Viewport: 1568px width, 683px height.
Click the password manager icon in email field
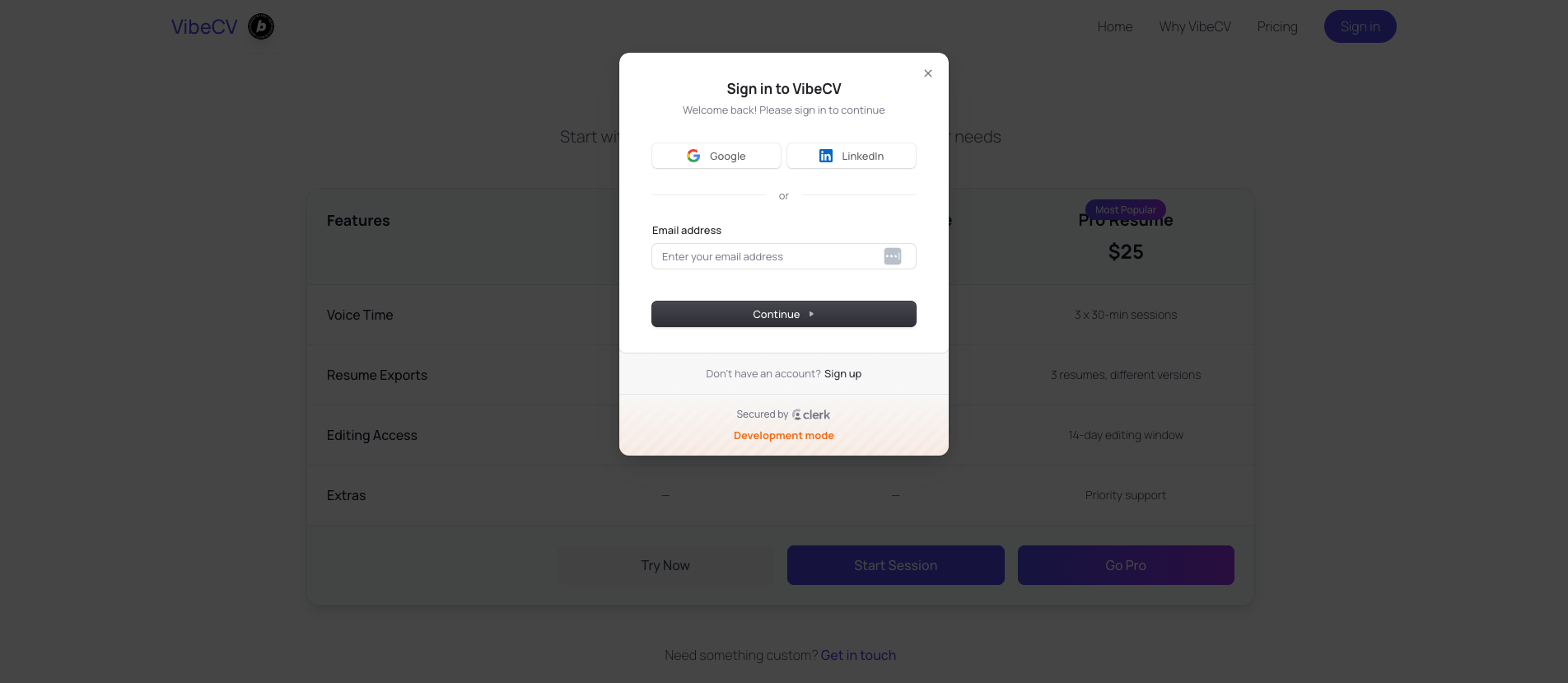pyautogui.click(x=893, y=256)
